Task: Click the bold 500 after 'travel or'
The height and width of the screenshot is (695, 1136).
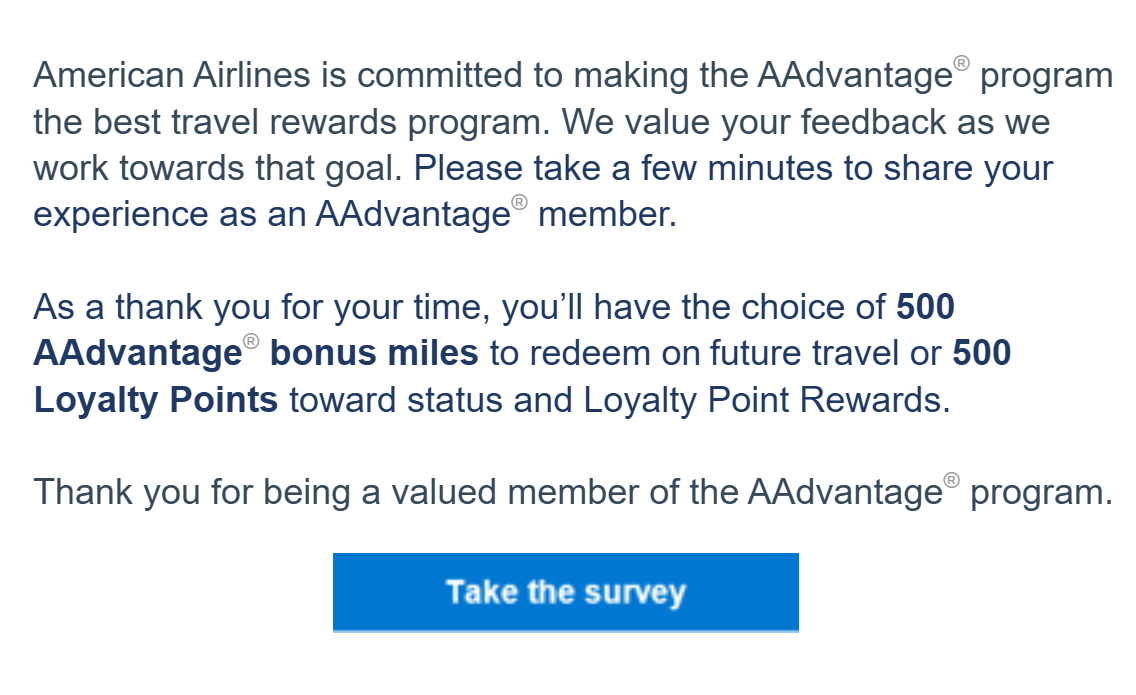Action: click(981, 353)
